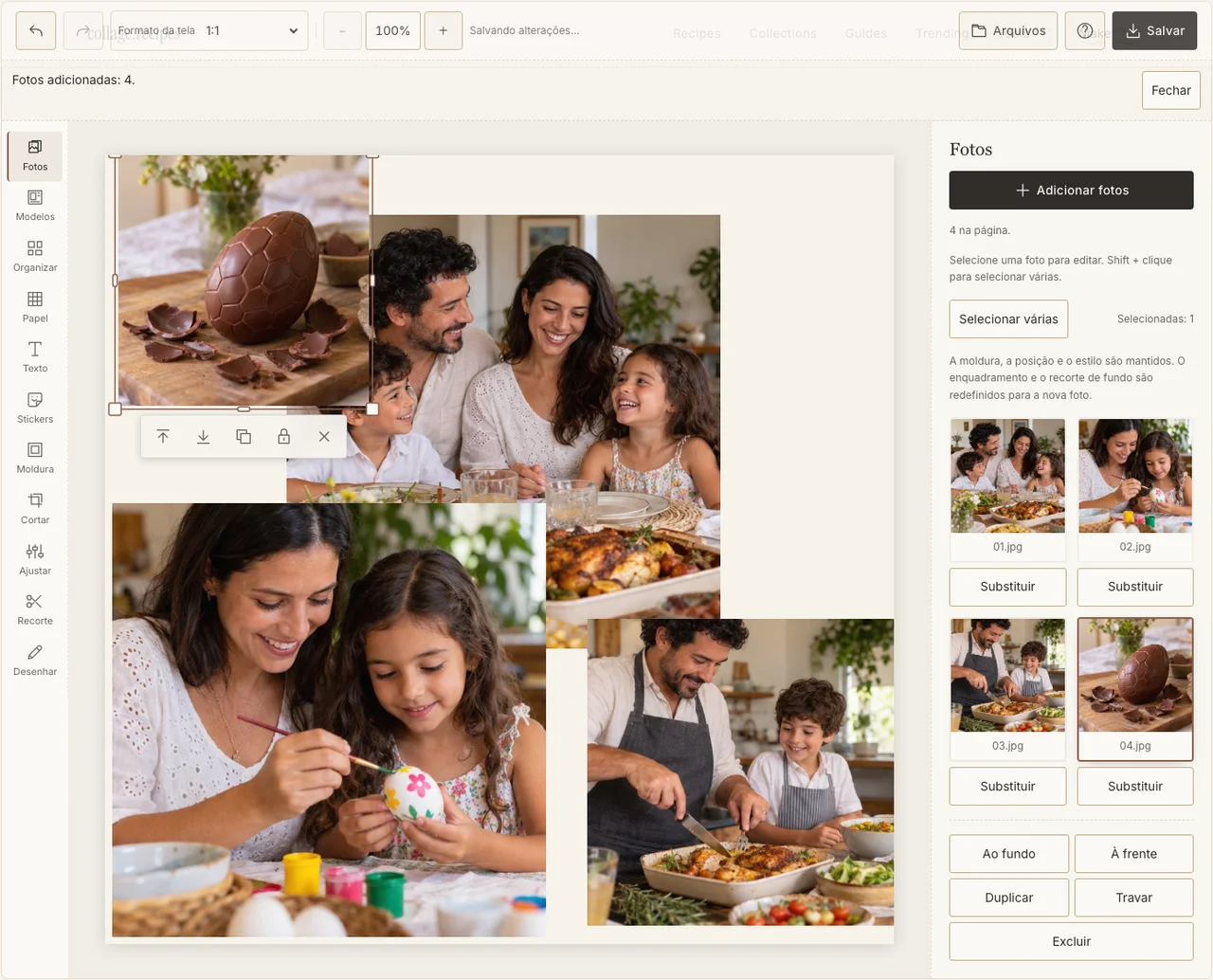Lock the selected photo with padlock icon
Viewport: 1213px width, 980px height.
click(x=283, y=437)
